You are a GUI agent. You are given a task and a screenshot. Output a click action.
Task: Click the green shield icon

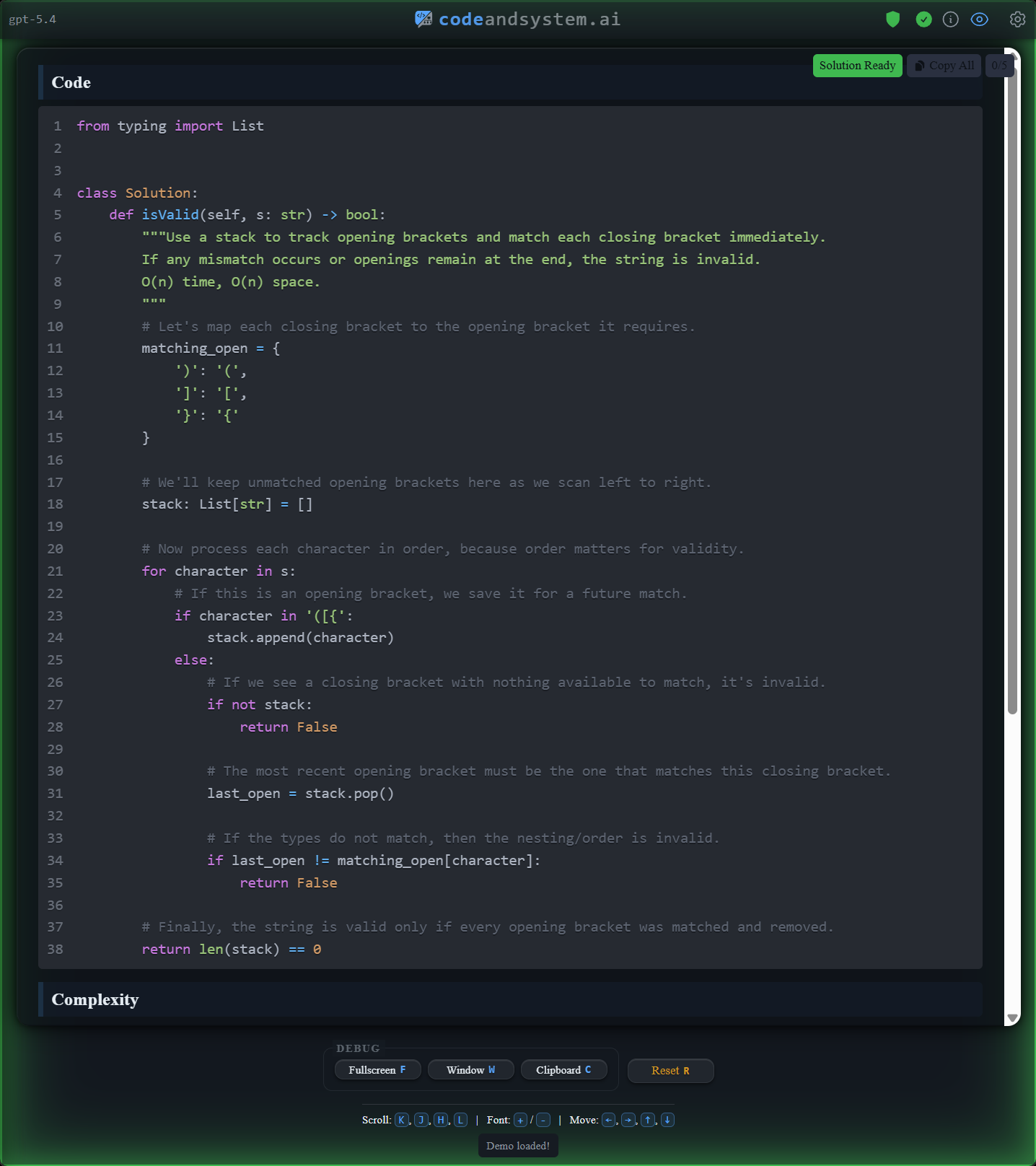click(892, 19)
